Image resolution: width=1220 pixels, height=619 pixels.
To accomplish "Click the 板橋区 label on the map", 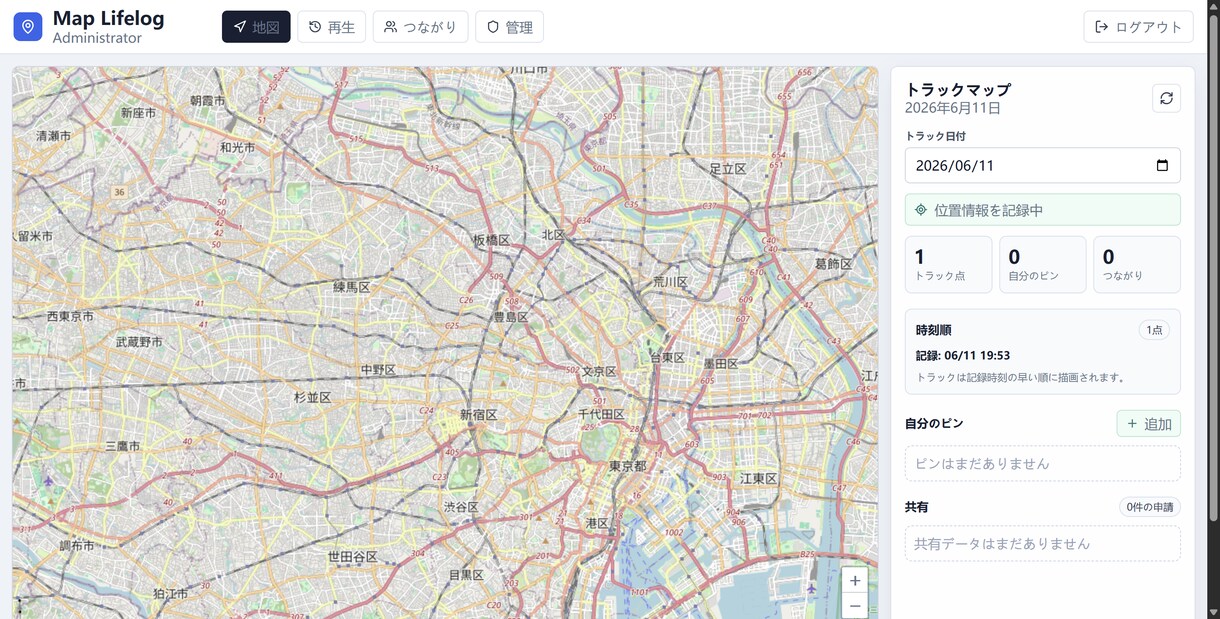I will [x=491, y=240].
